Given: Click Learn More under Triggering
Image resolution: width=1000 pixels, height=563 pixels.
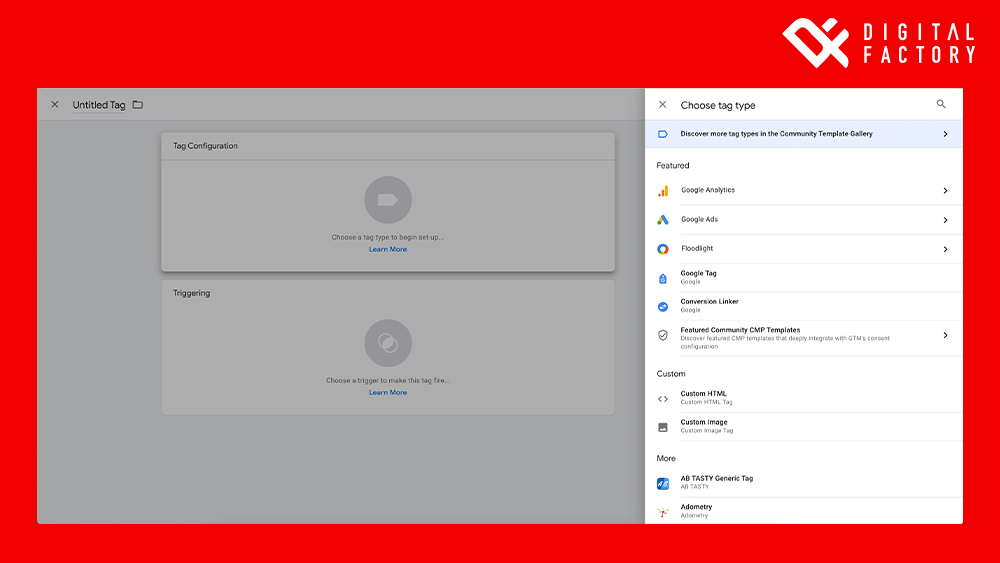Looking at the screenshot, I should [x=388, y=393].
